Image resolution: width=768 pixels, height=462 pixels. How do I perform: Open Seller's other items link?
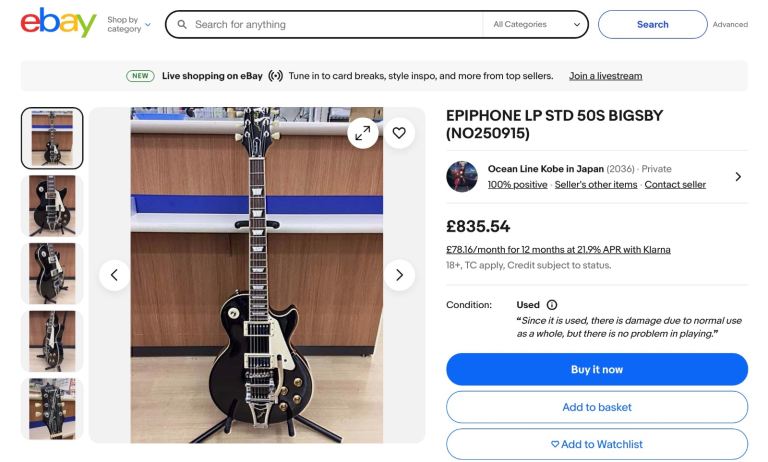click(x=596, y=185)
